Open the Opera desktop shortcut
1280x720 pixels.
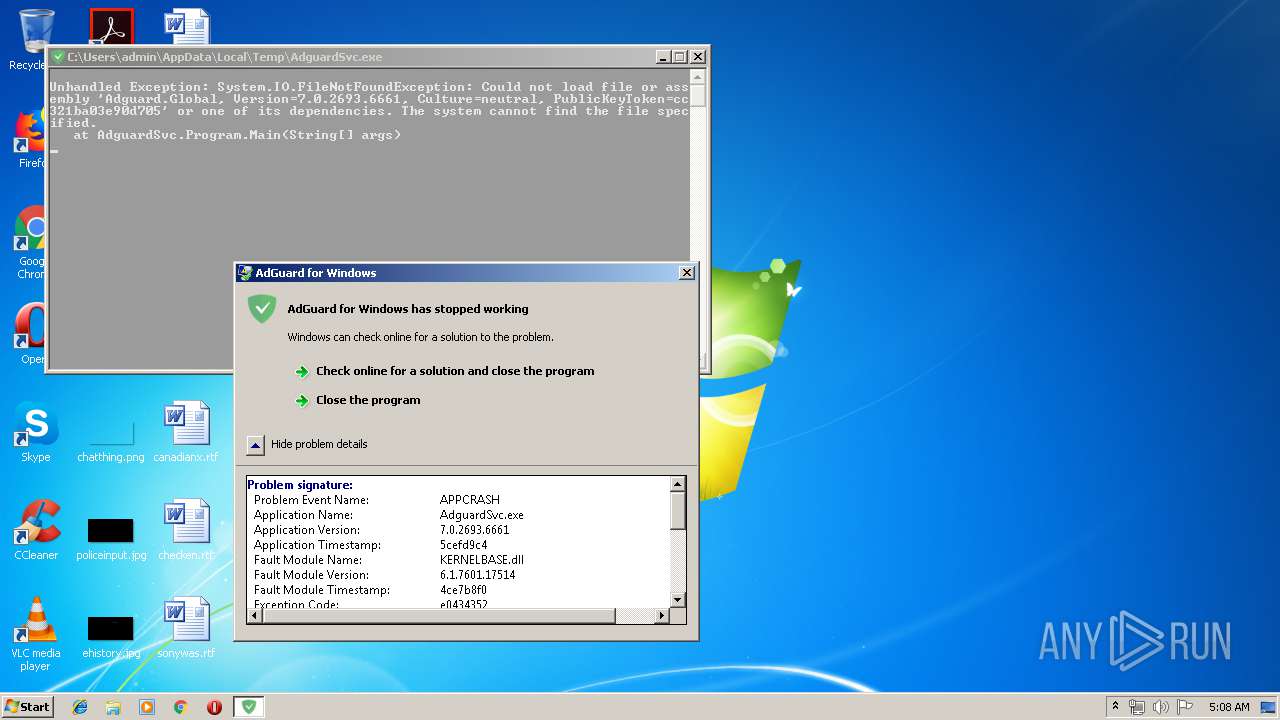pyautogui.click(x=30, y=334)
